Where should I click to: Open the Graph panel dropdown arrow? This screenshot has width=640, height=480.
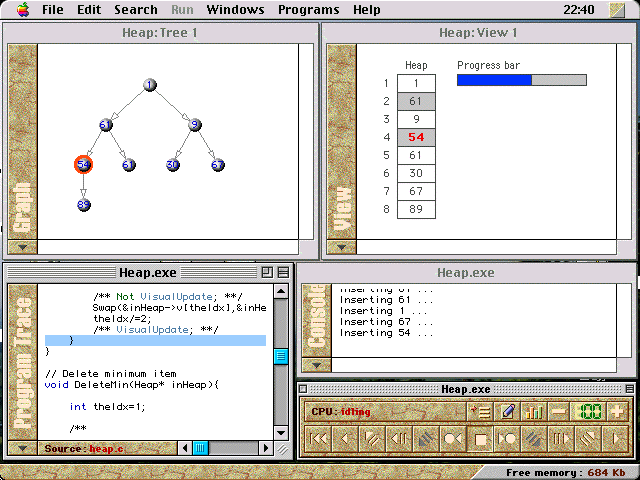tap(22, 247)
